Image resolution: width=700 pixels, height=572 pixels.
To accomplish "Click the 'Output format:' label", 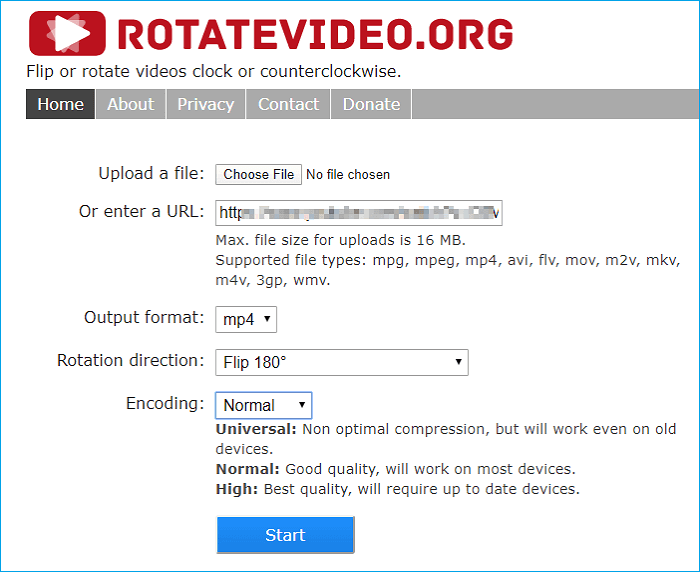I will click(144, 317).
